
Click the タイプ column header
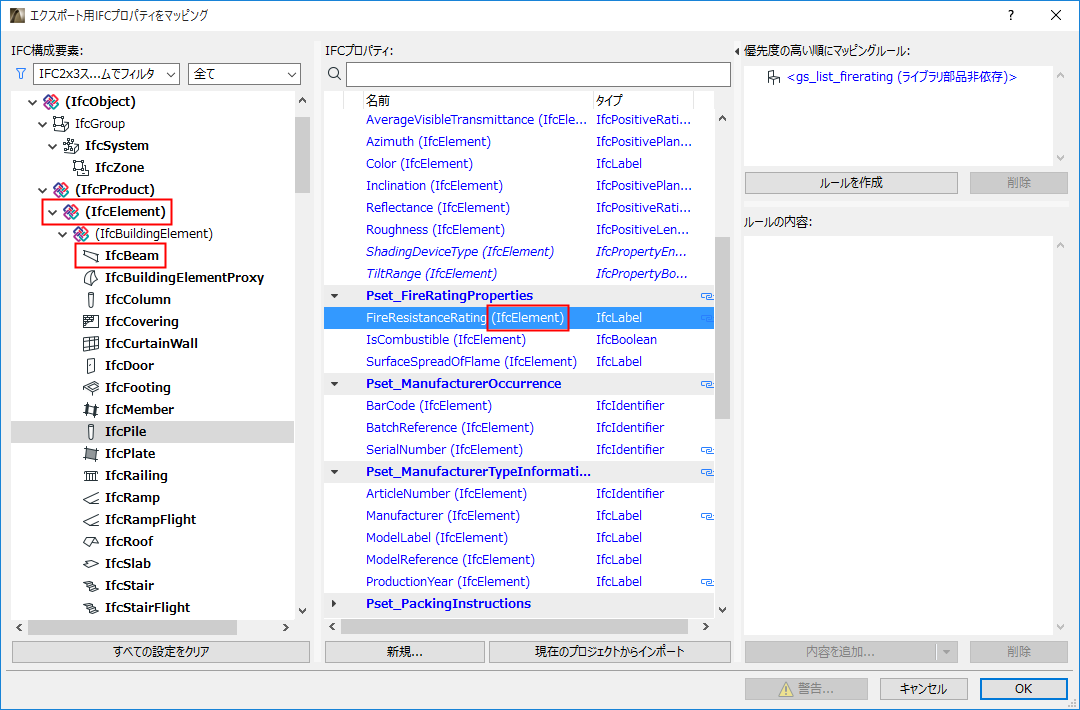[643, 101]
